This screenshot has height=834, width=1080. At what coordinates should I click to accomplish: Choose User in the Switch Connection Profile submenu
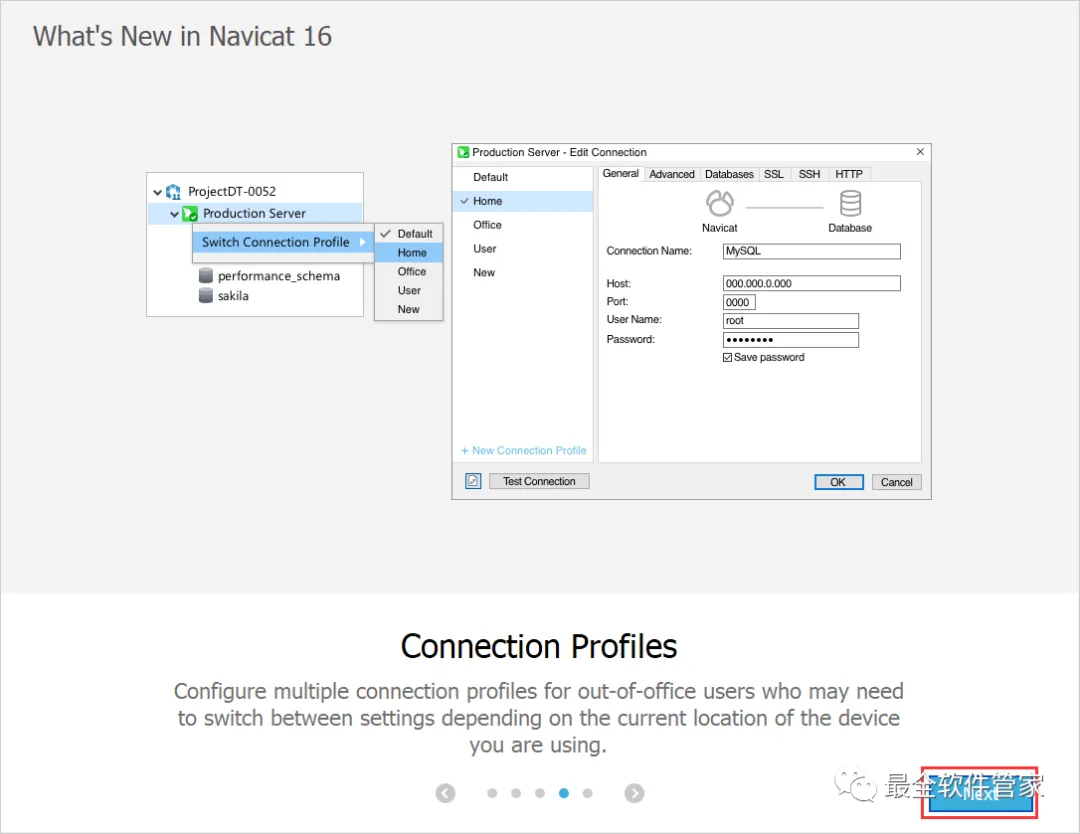pos(409,291)
